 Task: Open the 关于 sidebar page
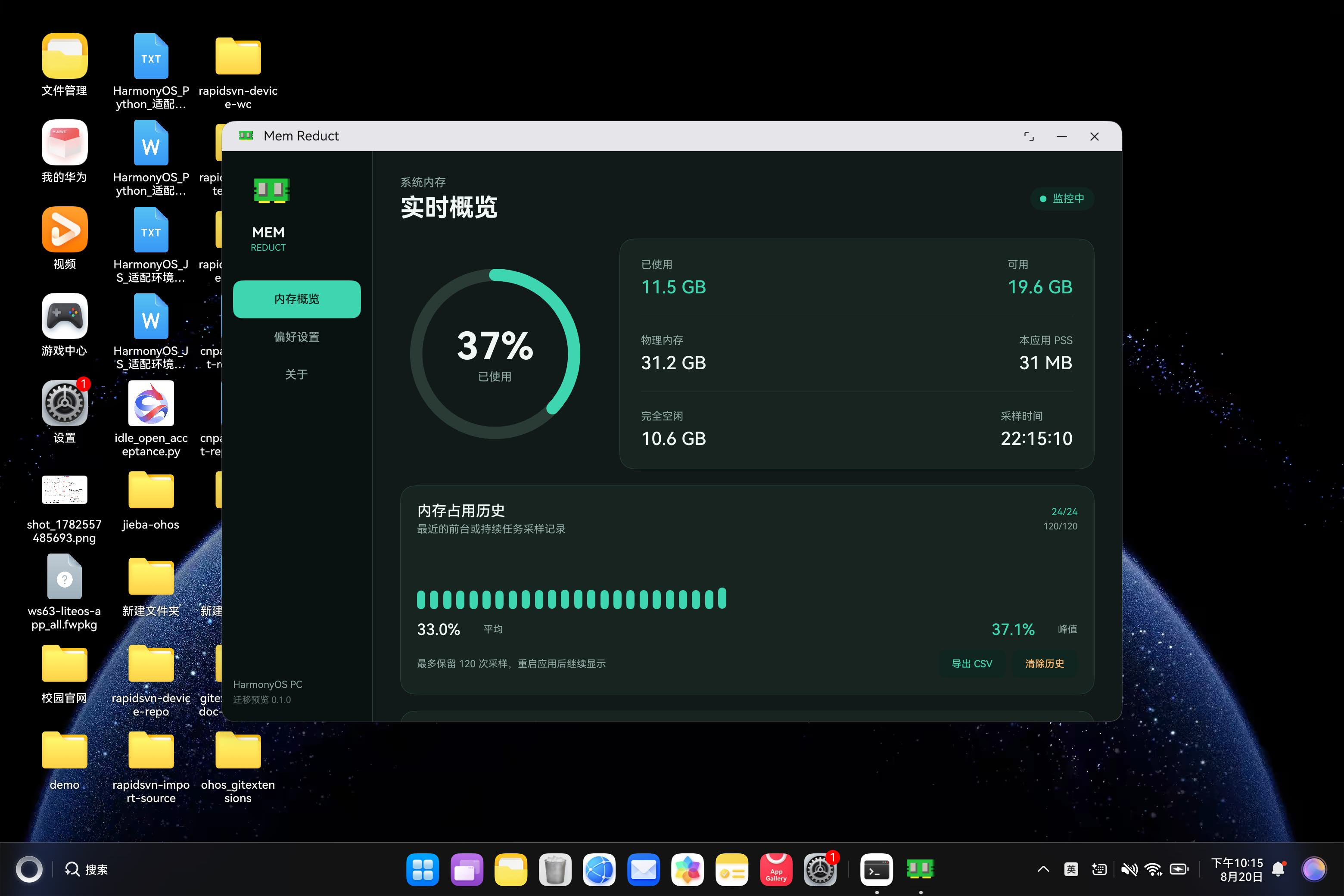pyautogui.click(x=296, y=374)
